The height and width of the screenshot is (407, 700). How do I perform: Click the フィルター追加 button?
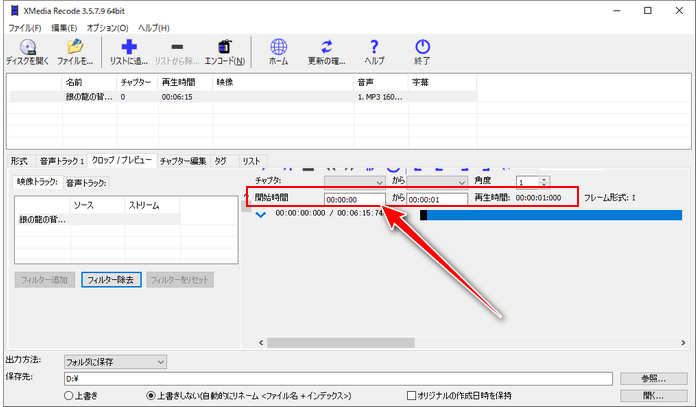coord(45,280)
